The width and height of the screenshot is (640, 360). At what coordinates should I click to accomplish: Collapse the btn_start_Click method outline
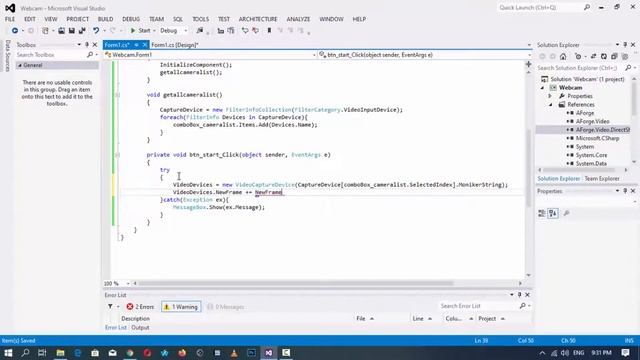(118, 155)
